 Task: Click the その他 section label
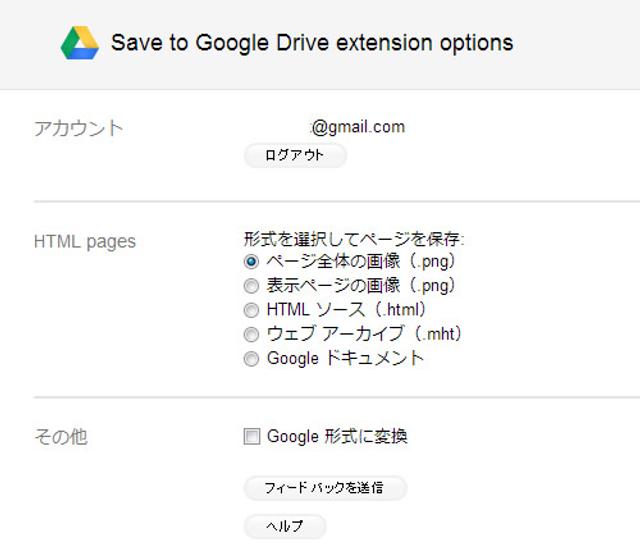pos(61,437)
